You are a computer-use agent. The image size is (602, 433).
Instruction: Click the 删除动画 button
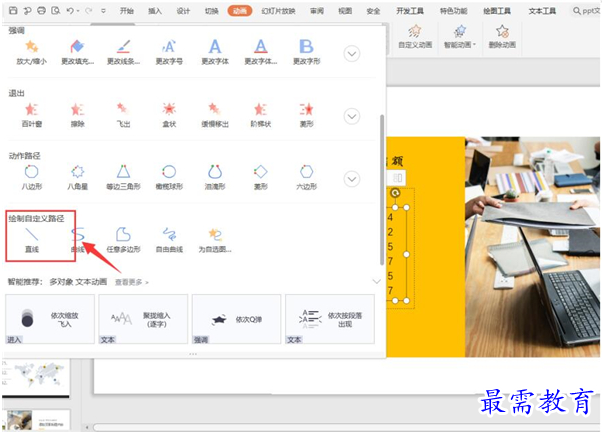point(502,36)
